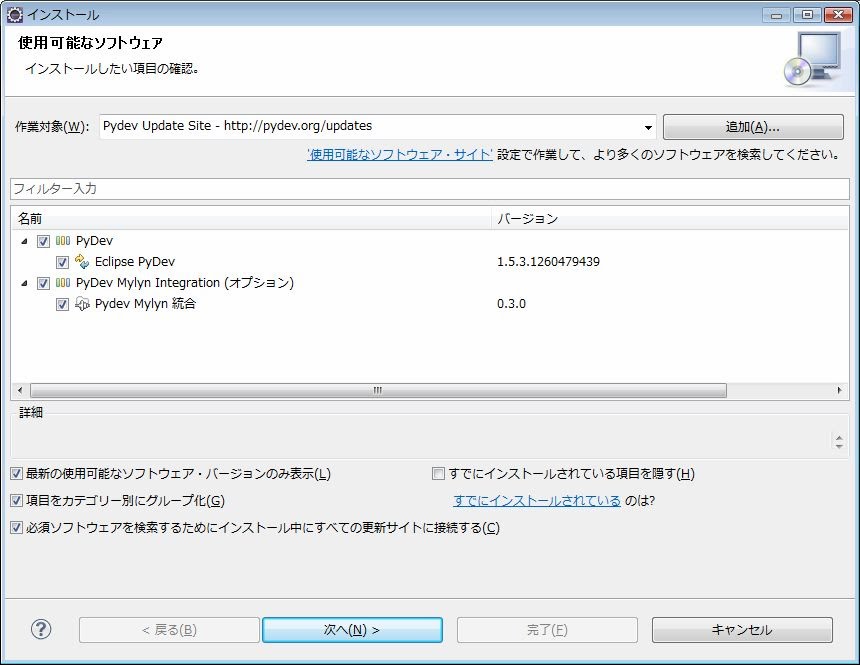Viewport: 860px width, 665px height.
Task: Click the PyDev Mylyn Integration category icon
Action: [x=63, y=283]
